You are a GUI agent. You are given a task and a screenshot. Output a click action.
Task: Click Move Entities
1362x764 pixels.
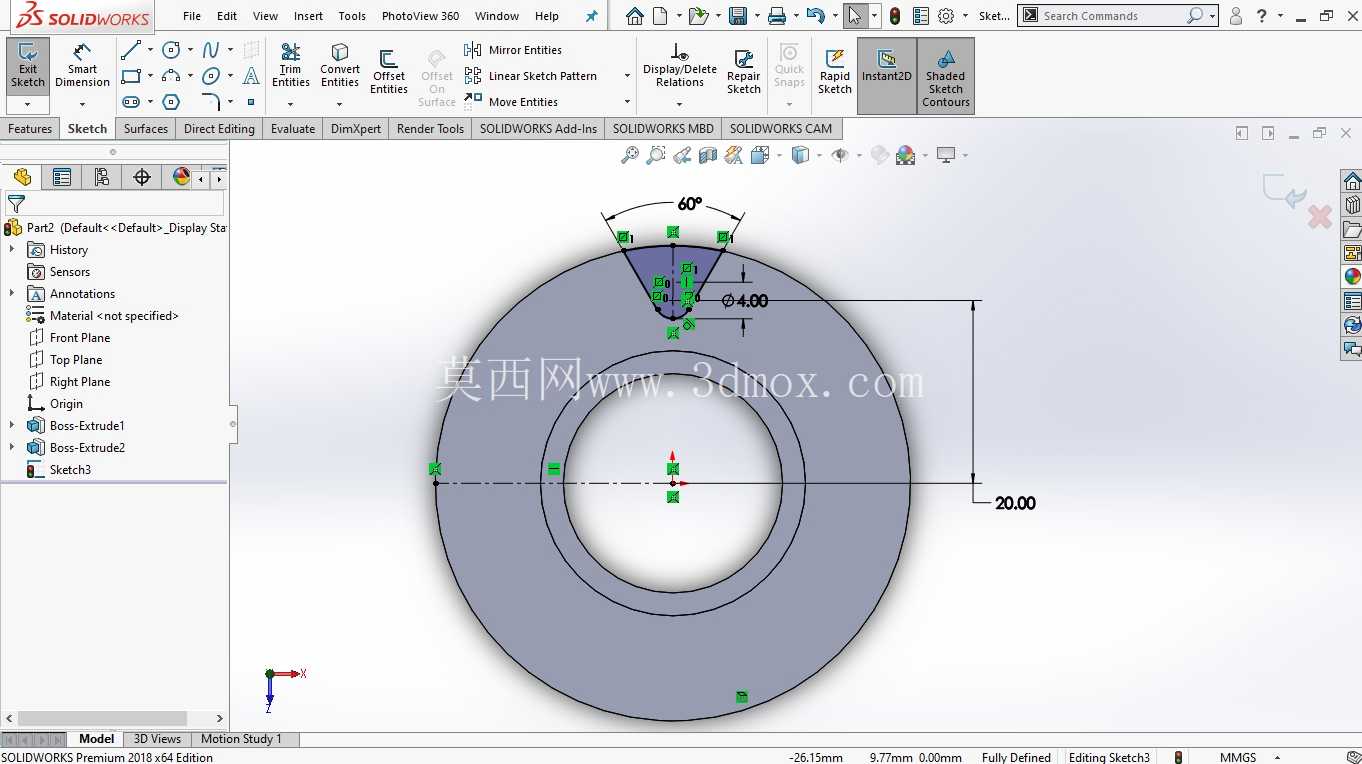[x=511, y=102]
